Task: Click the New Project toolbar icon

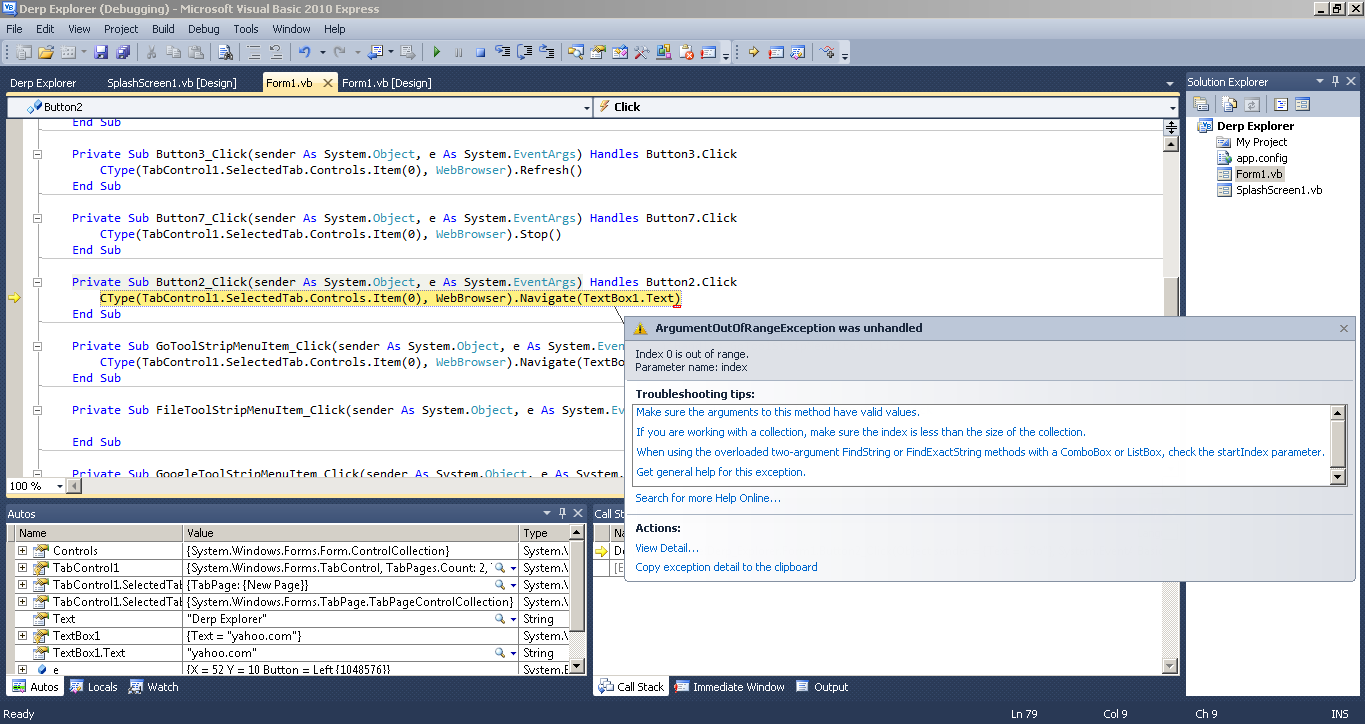Action: point(24,52)
